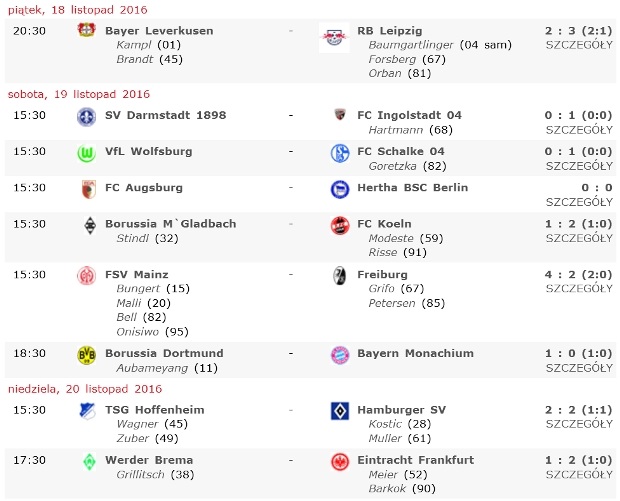This screenshot has height=501, width=620.
Task: Click the SV Darmstadt 1898 crest
Action: [87, 116]
